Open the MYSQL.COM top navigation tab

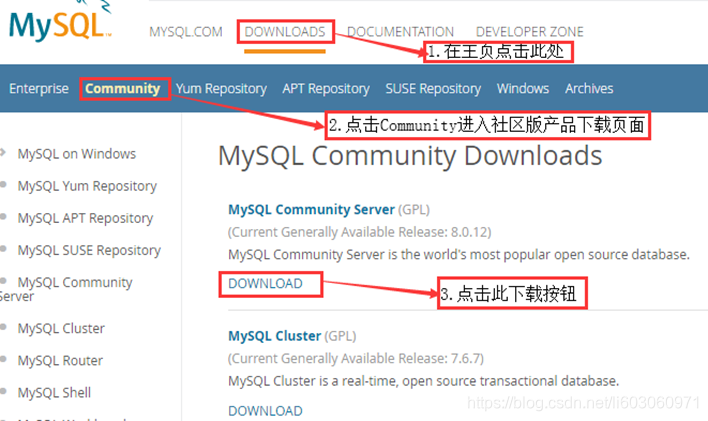tap(186, 32)
